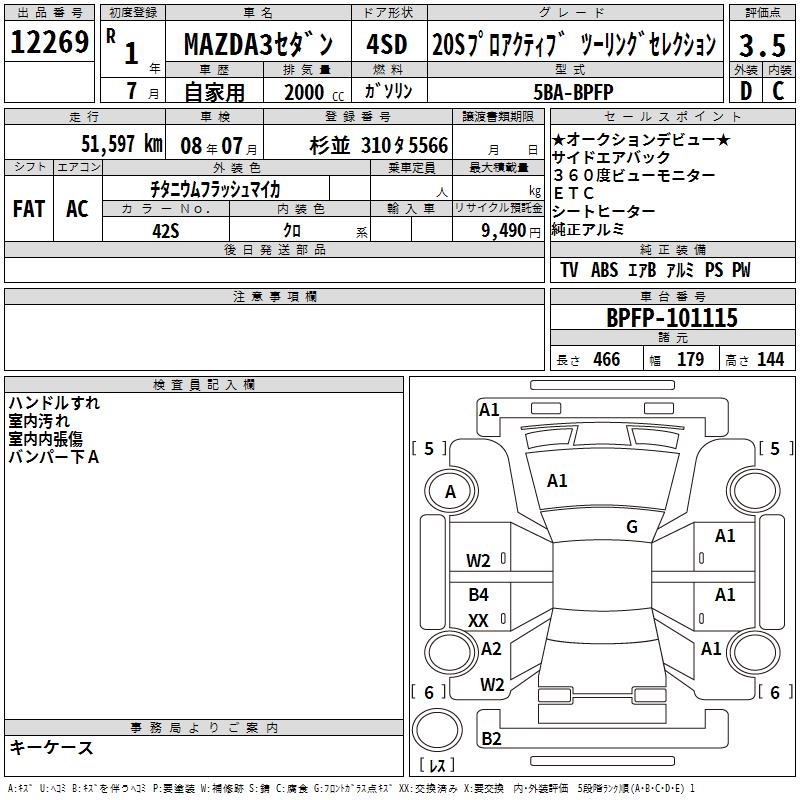The width and height of the screenshot is (800, 800).
Task: Click model code "5BA-BPFP"
Action: click(573, 92)
